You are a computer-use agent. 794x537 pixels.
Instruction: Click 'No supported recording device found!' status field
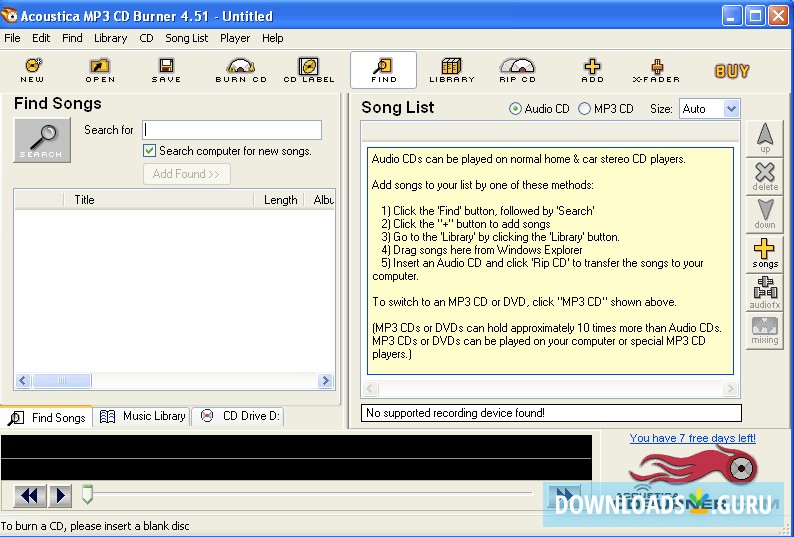[551, 413]
